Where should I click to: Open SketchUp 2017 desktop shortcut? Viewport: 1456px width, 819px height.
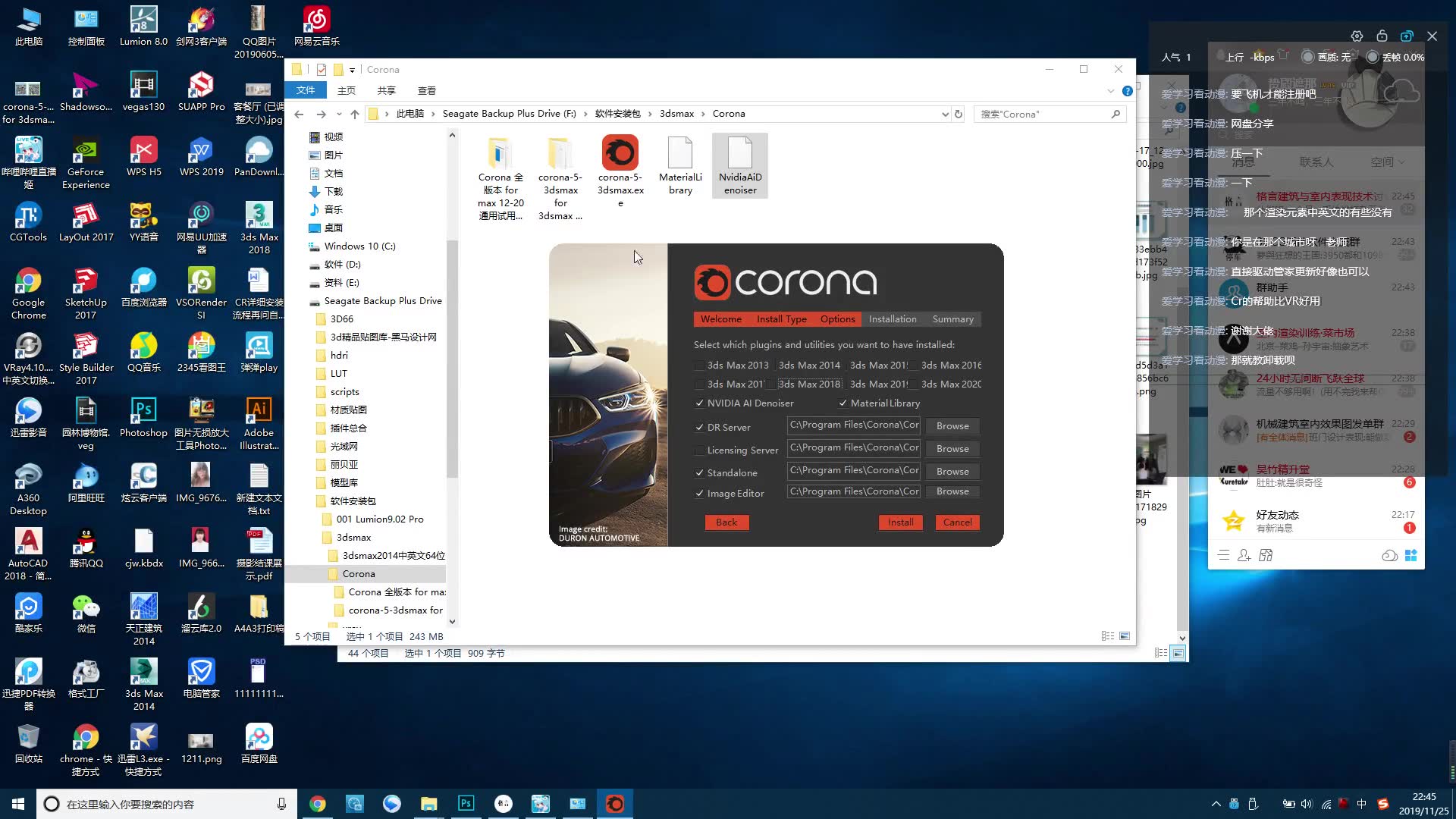coord(86,294)
